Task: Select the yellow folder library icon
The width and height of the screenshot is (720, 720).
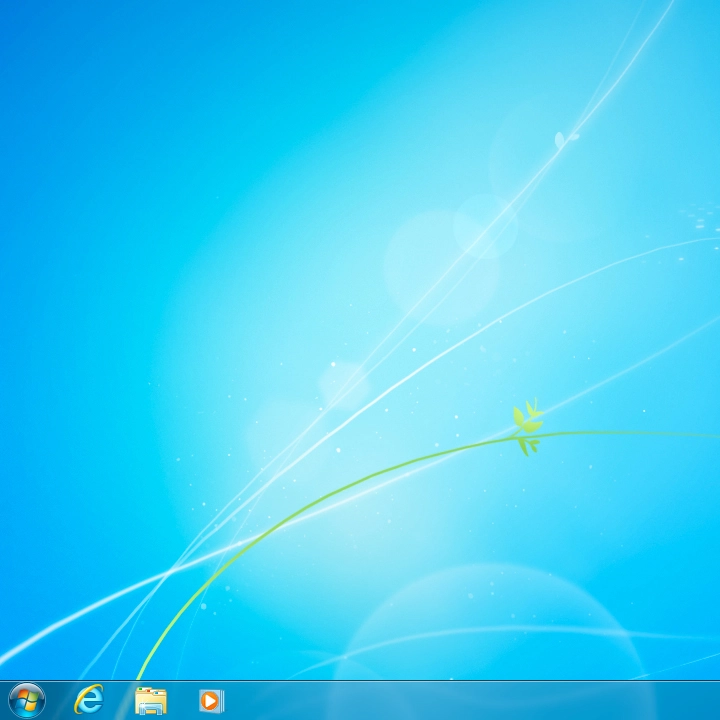Action: [x=150, y=700]
